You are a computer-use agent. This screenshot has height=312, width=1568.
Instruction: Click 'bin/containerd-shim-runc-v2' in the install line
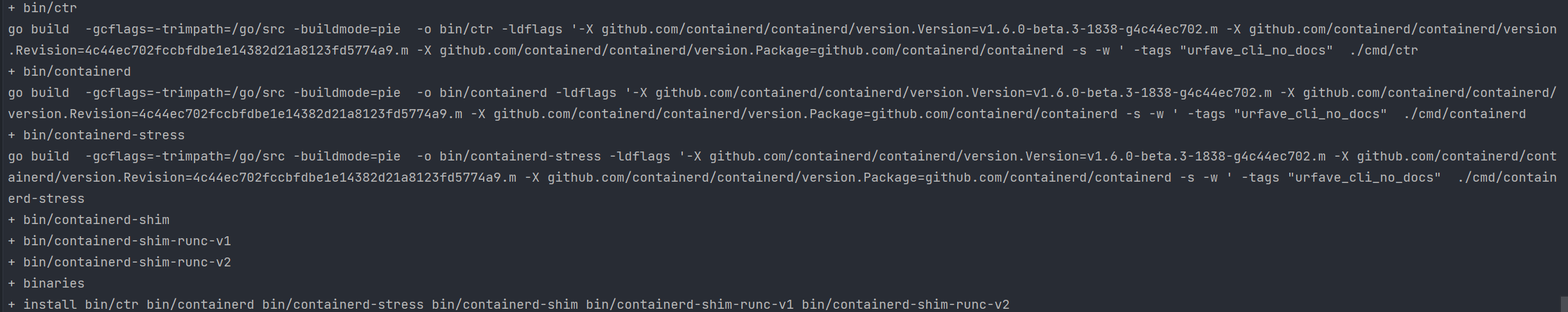point(906,305)
